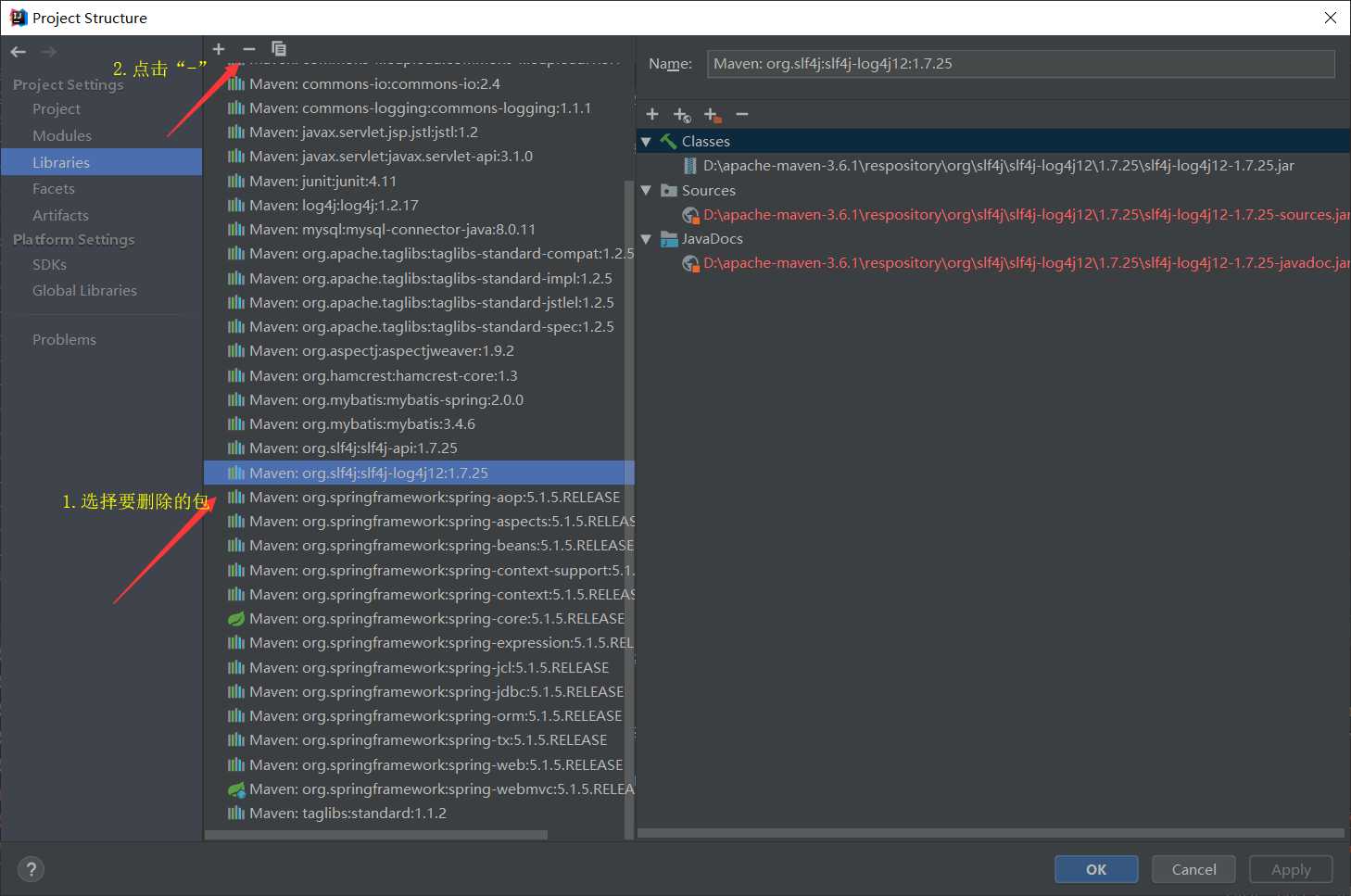Select Maven: commons-logging:commons-logging:1.1.1
This screenshot has height=896, width=1351.
click(x=419, y=107)
